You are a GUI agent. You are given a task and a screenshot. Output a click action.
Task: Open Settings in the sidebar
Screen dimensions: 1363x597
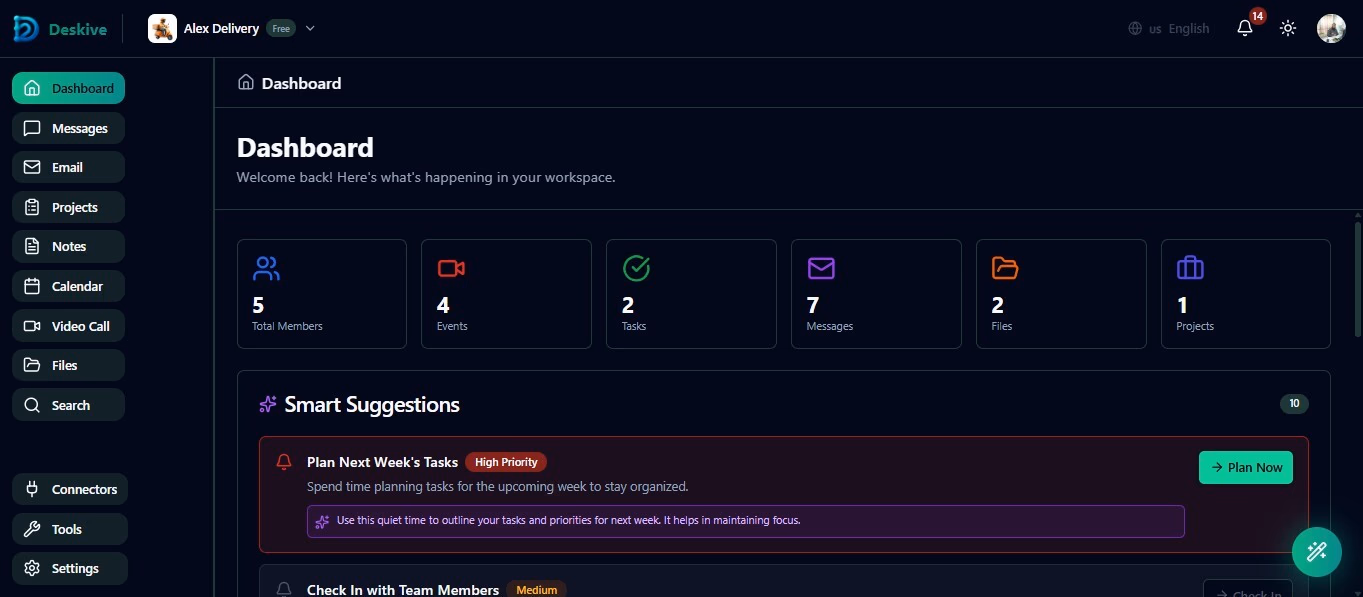pyautogui.click(x=70, y=568)
